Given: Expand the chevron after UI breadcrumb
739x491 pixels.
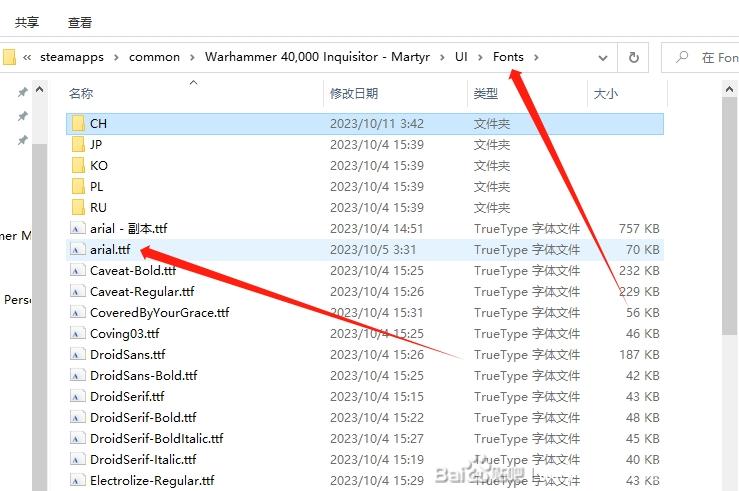Looking at the screenshot, I should point(480,57).
